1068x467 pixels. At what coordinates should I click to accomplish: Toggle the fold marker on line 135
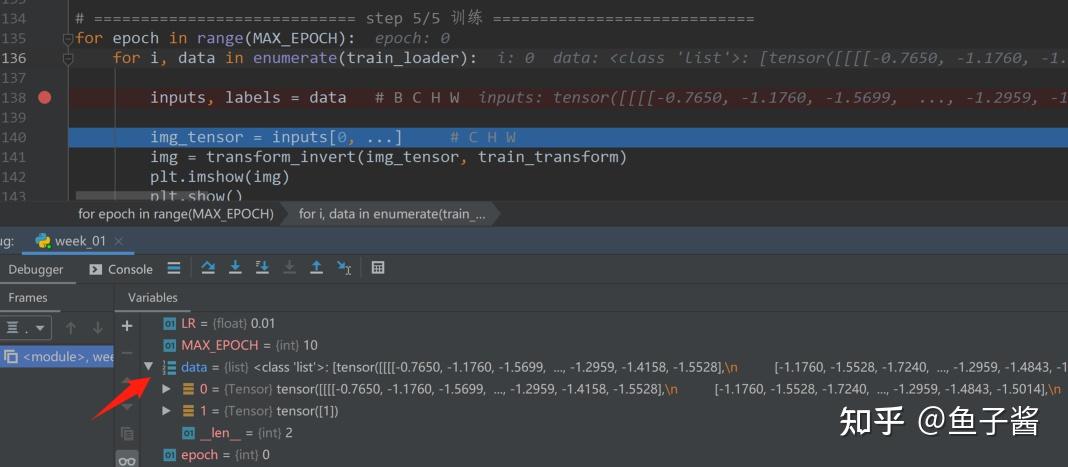68,39
